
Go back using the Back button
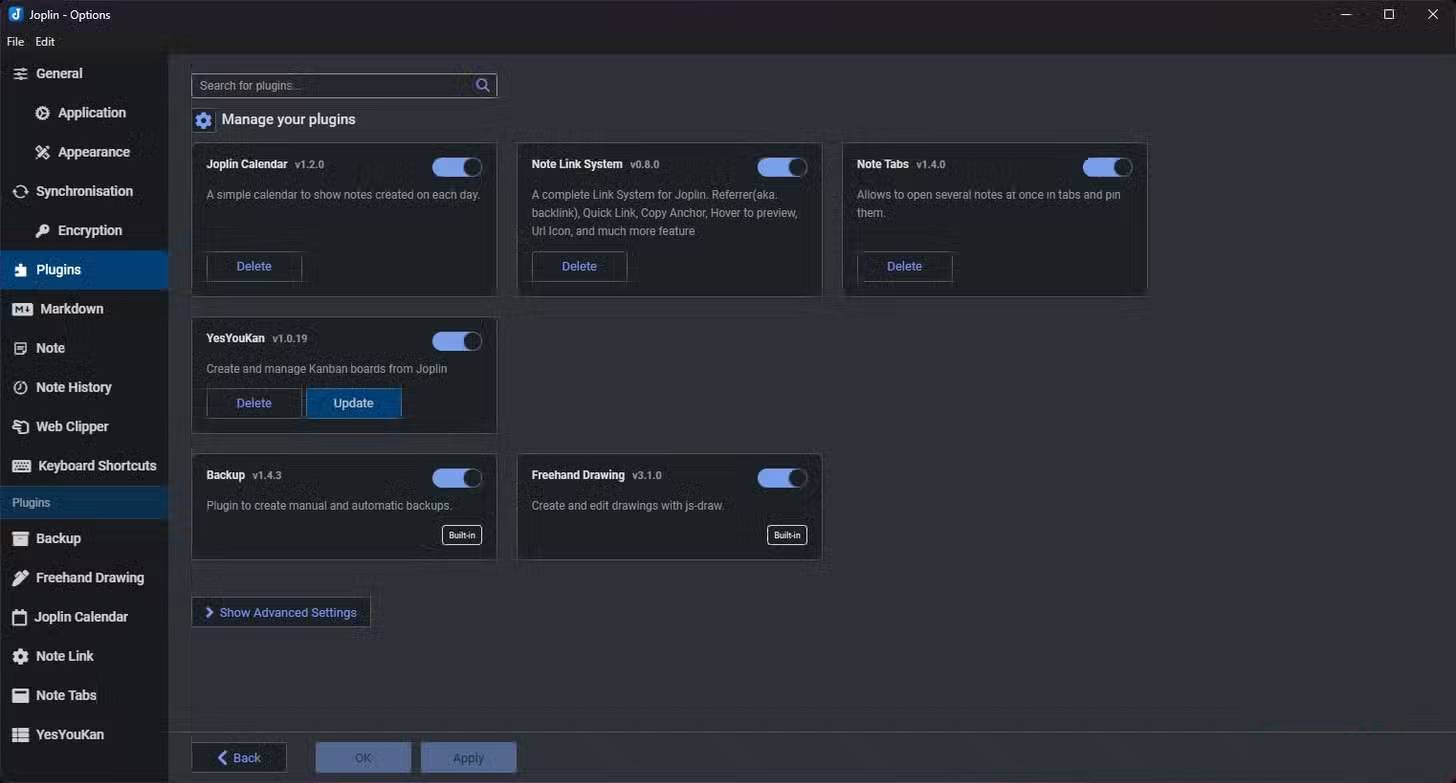pyautogui.click(x=239, y=758)
